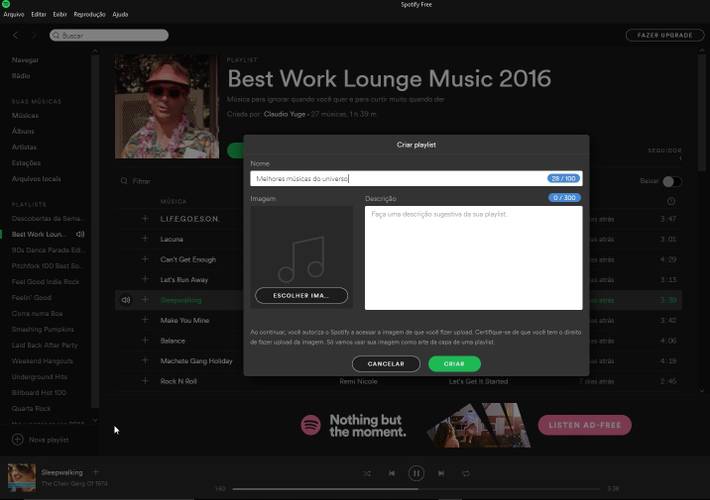Open the Exibir menu
This screenshot has width=710, height=500.
click(x=60, y=14)
